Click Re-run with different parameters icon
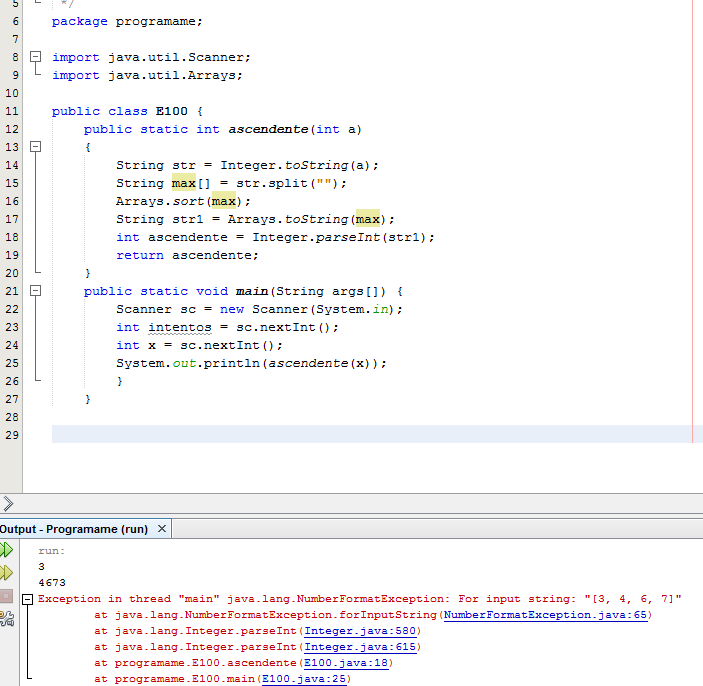Image resolution: width=703 pixels, height=686 pixels. click(6, 573)
